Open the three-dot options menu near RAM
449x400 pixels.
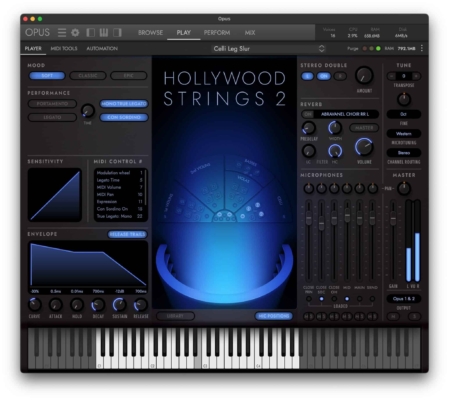422,48
